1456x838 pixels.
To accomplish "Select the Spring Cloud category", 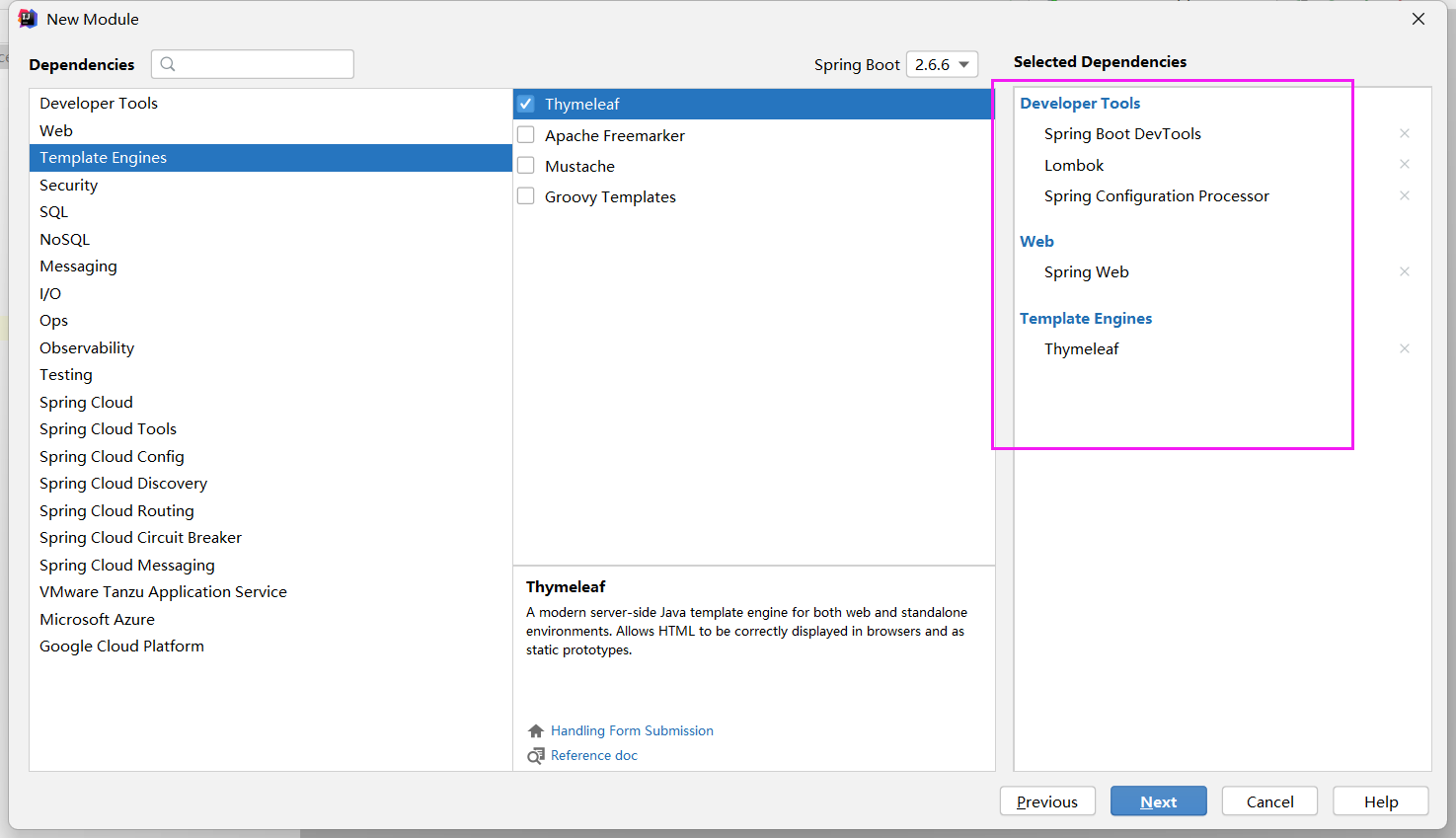I will (x=270, y=402).
